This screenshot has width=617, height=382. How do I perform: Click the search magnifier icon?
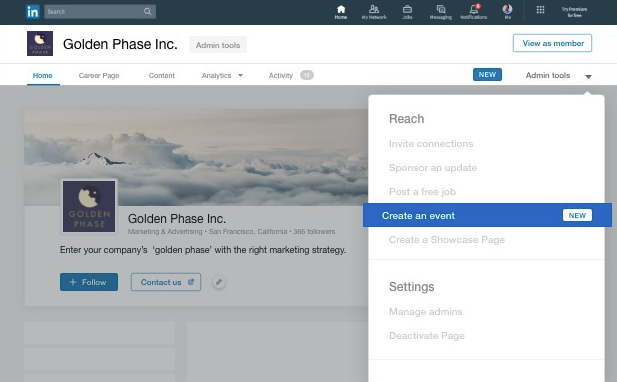coord(148,12)
